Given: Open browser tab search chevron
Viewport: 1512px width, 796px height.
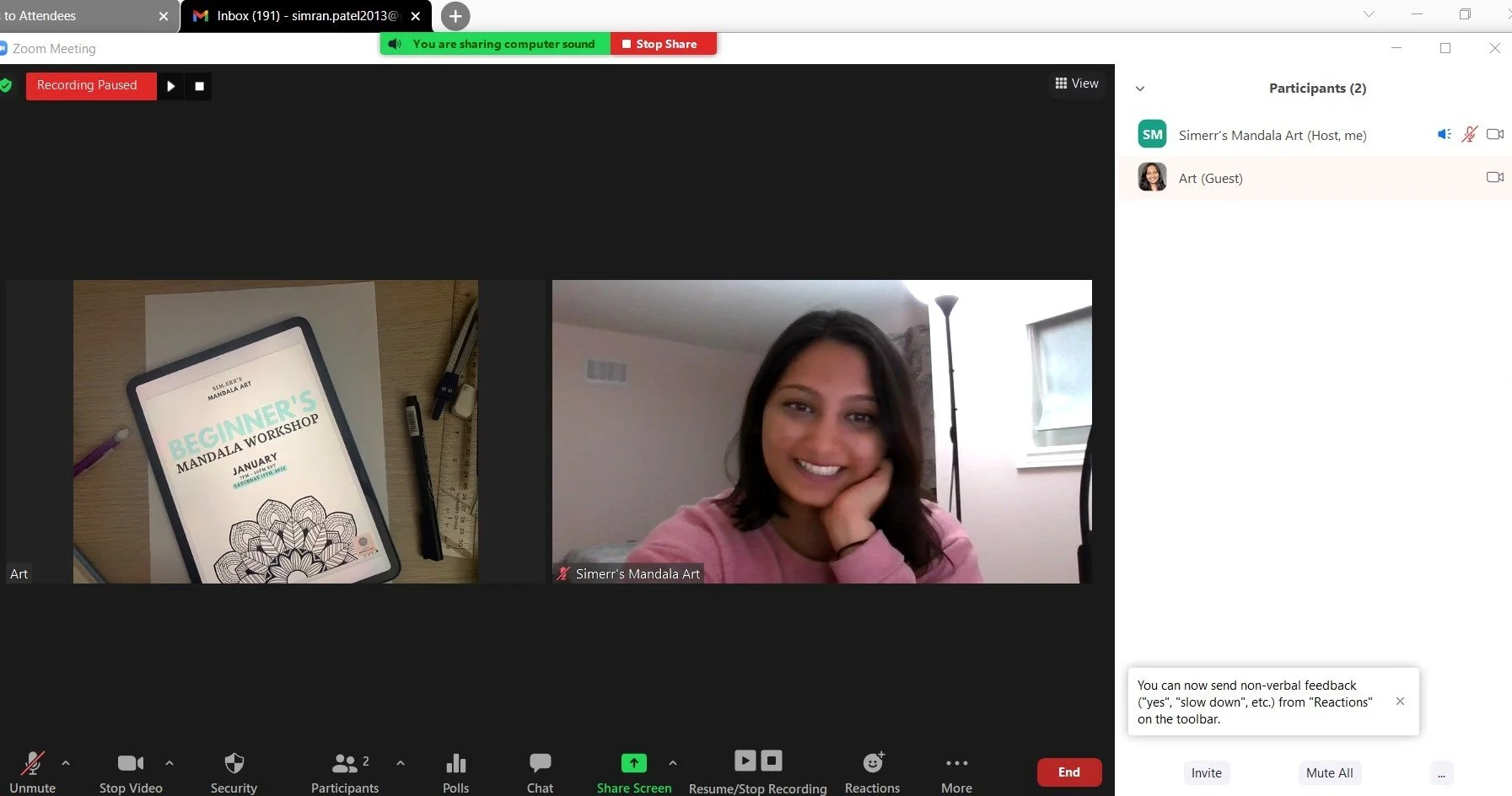Looking at the screenshot, I should [x=1369, y=14].
